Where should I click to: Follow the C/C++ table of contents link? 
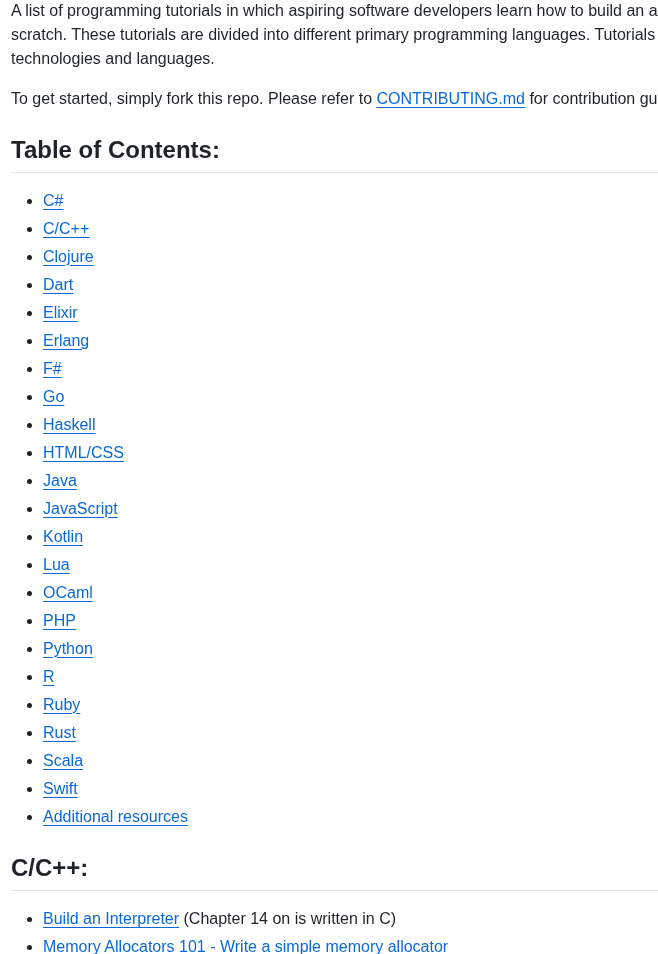(66, 229)
